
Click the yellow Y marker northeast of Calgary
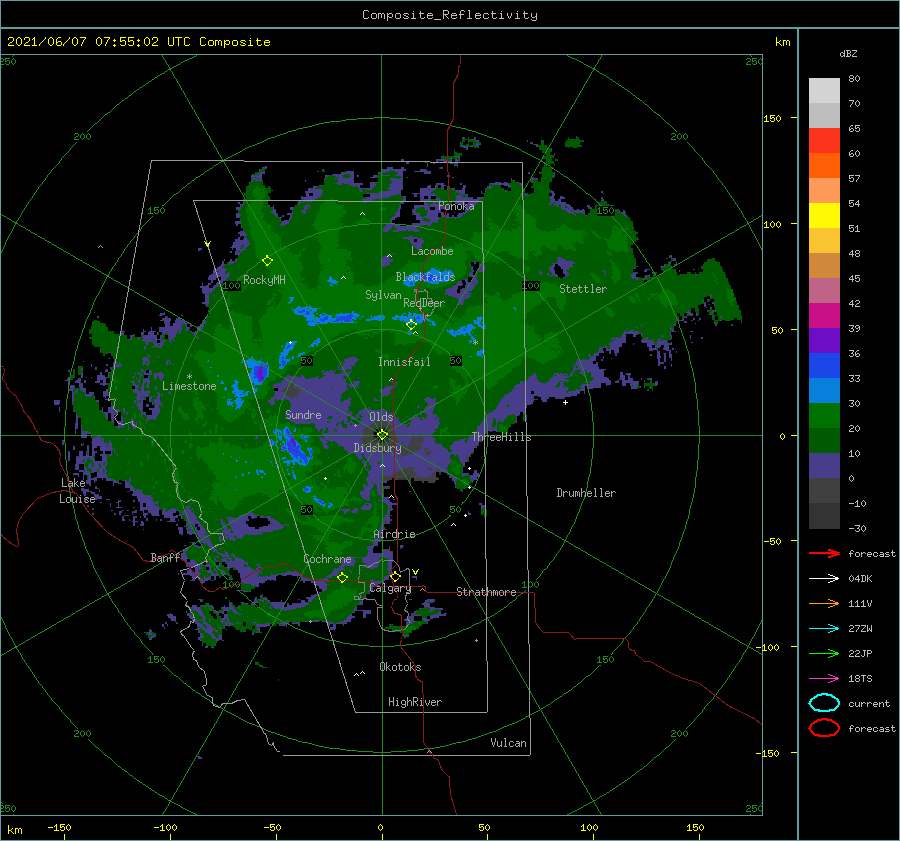tap(415, 572)
